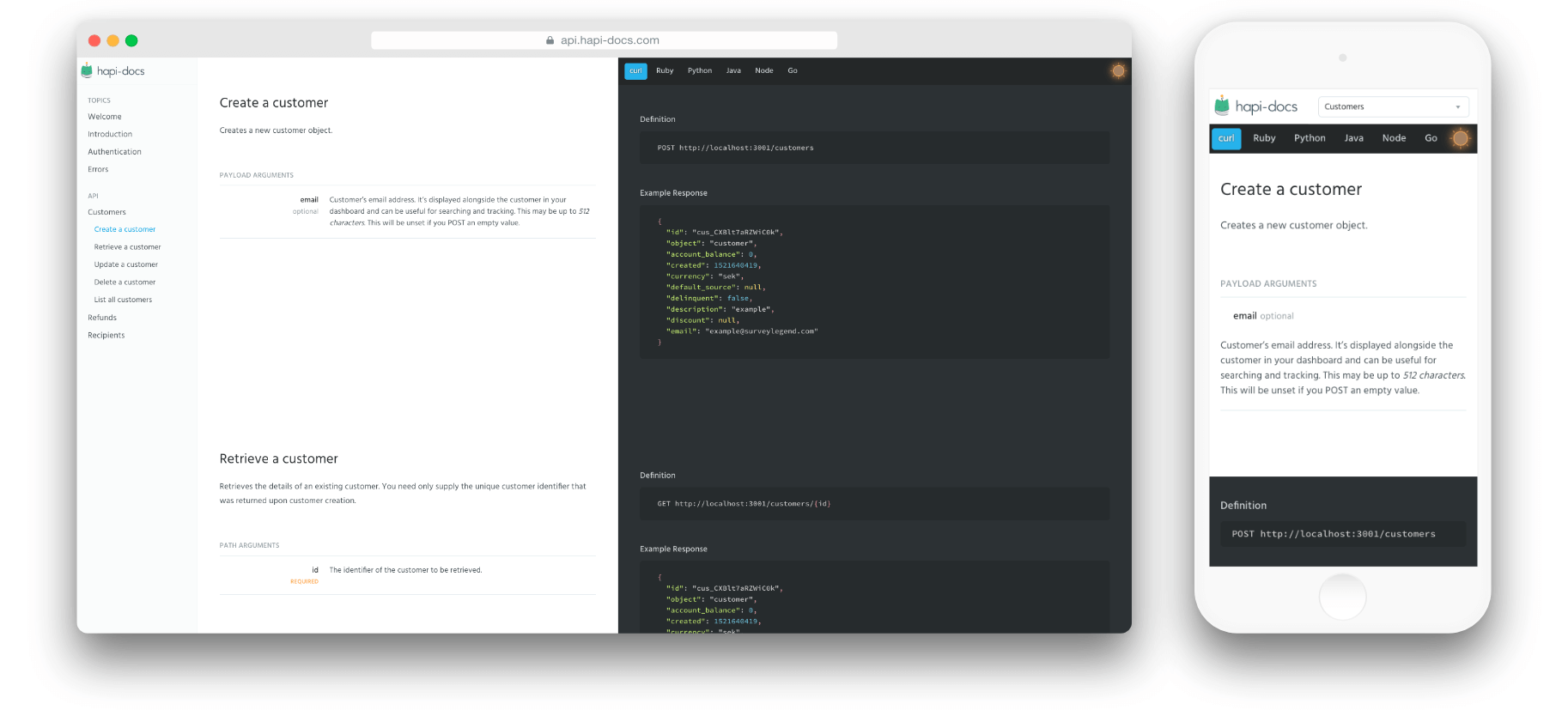Select the curl tab on mobile view
The height and width of the screenshot is (710, 1568).
tap(1226, 138)
